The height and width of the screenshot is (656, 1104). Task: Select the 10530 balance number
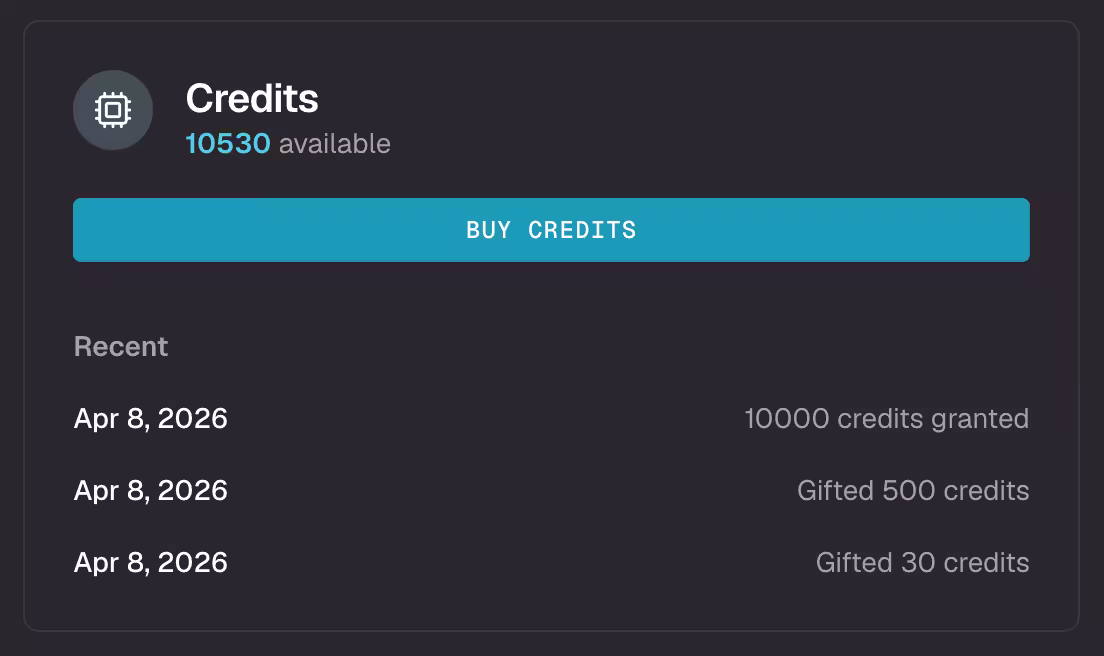pyautogui.click(x=228, y=144)
